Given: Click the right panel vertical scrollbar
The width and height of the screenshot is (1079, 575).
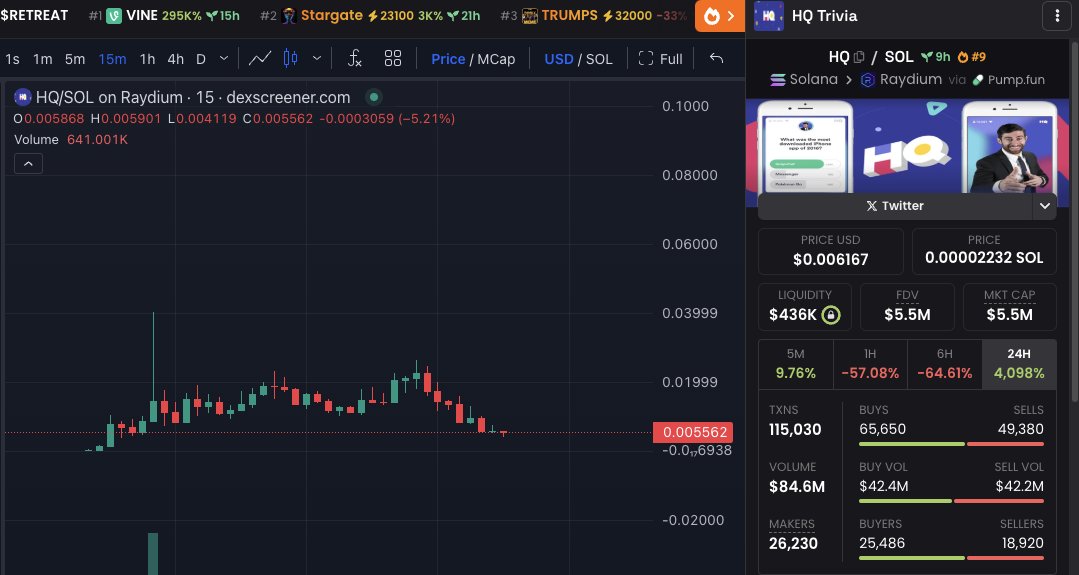Looking at the screenshot, I should coord(1074,220).
